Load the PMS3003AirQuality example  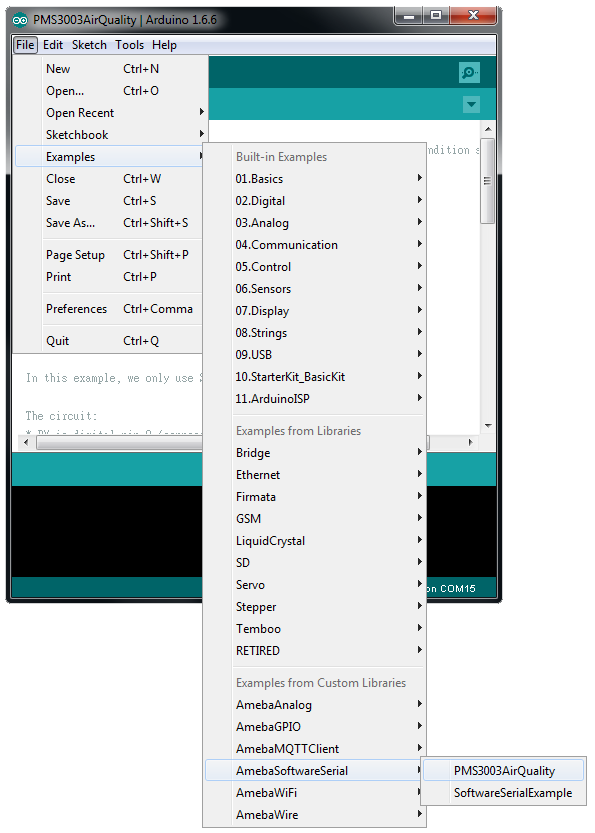[x=504, y=771]
